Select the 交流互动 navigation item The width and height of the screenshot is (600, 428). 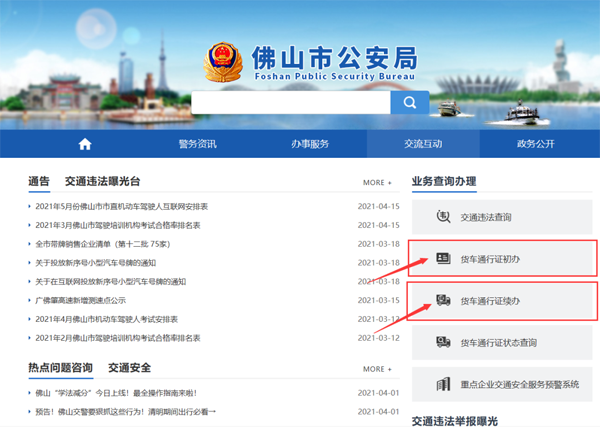423,144
